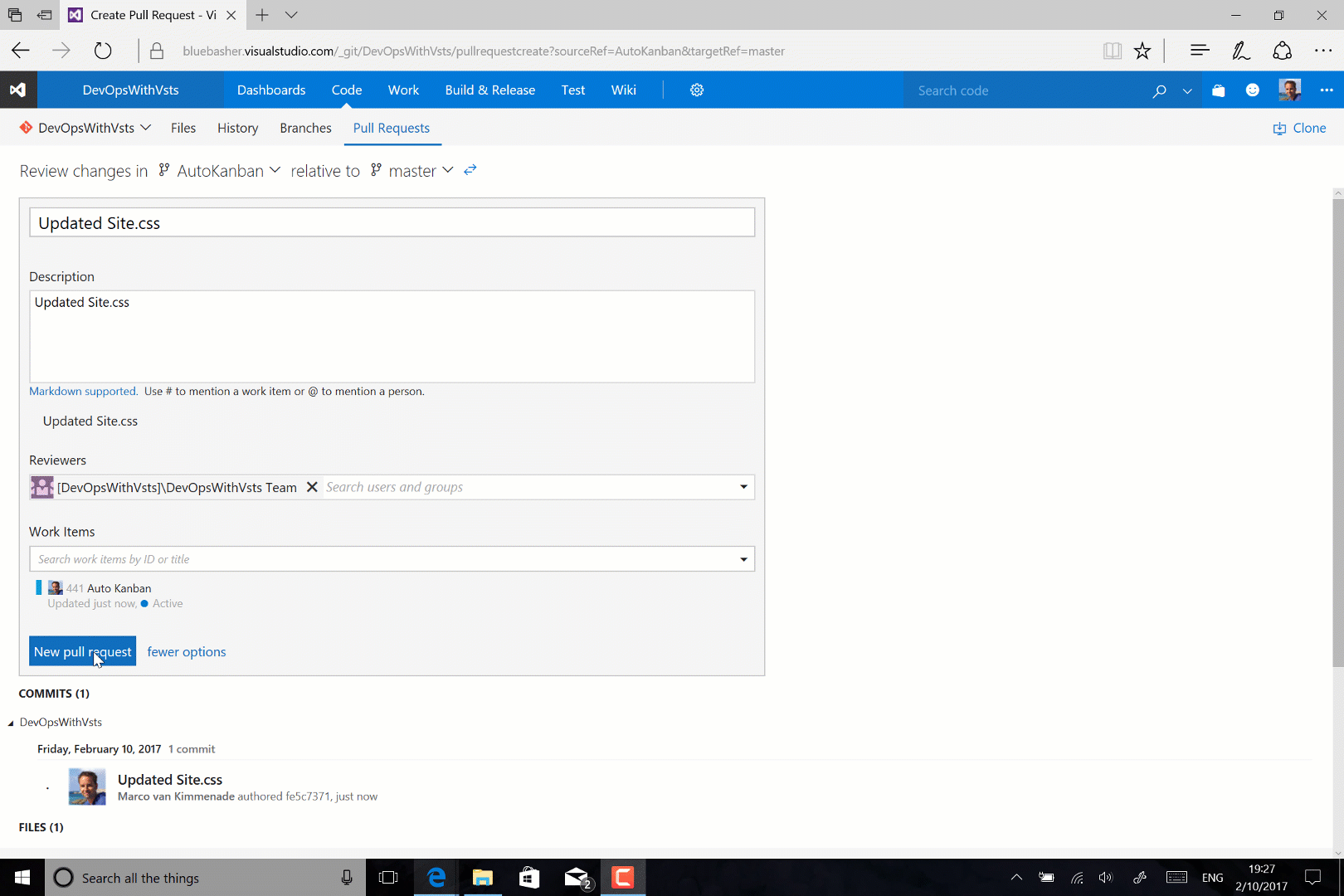Open the Build & Release hub
This screenshot has height=896, width=1344.
pyautogui.click(x=490, y=90)
